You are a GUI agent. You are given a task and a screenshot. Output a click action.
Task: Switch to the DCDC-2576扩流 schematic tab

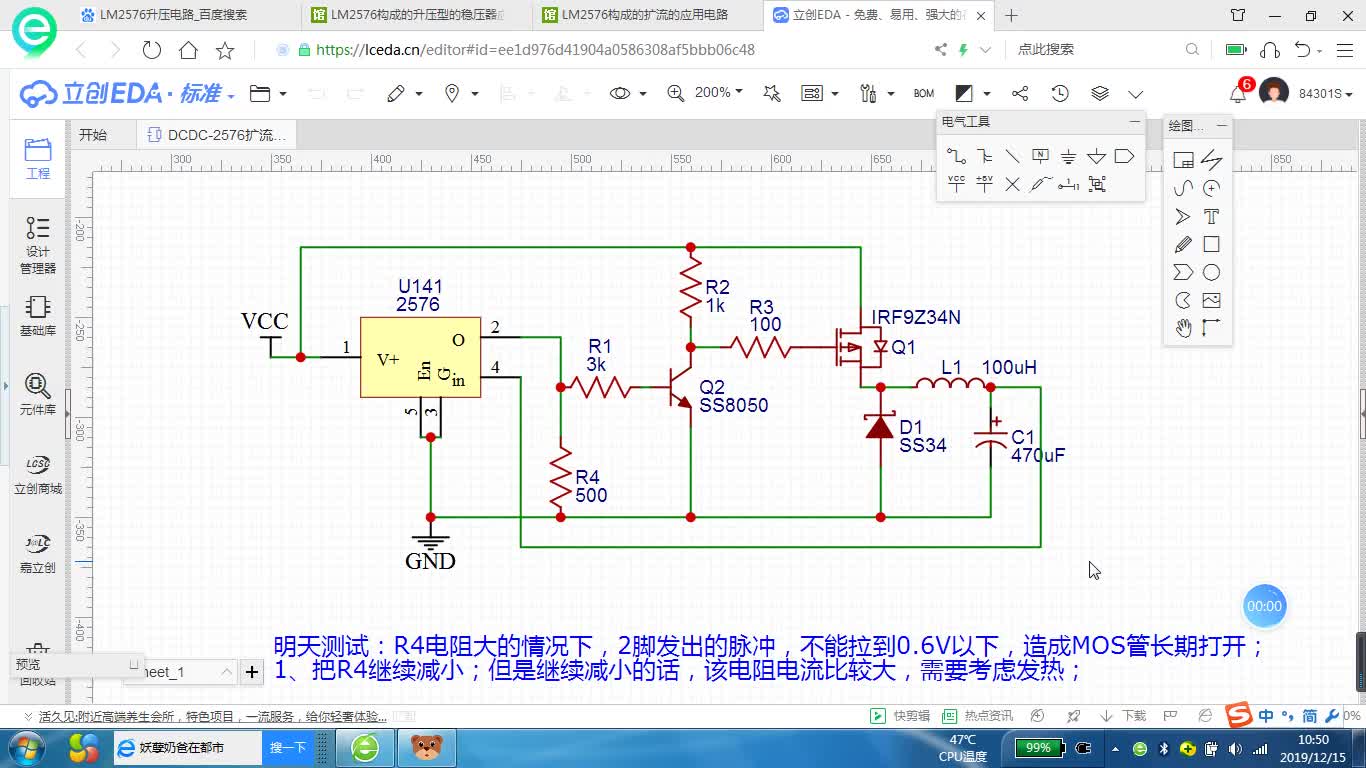point(218,135)
